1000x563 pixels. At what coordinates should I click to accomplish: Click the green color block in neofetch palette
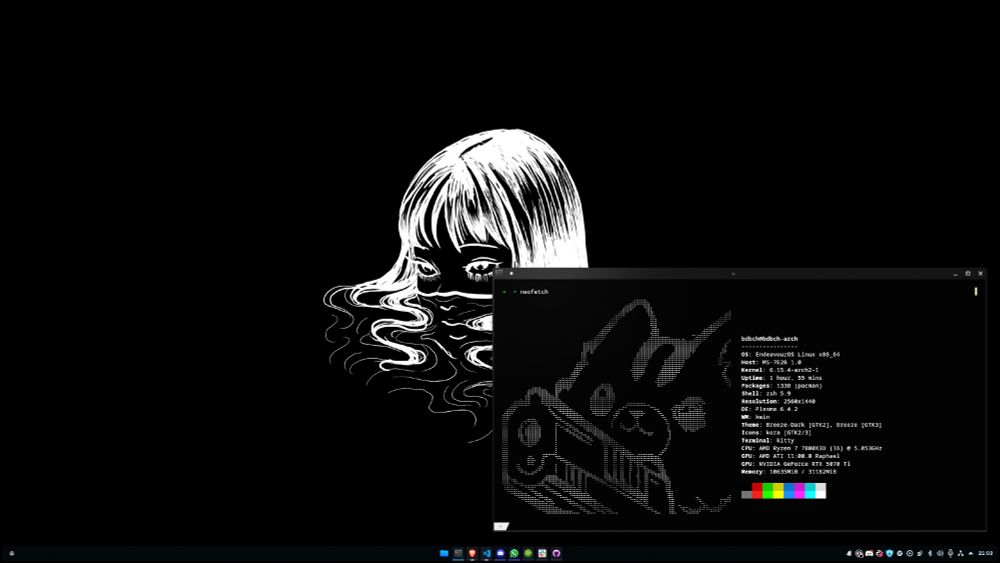768,490
